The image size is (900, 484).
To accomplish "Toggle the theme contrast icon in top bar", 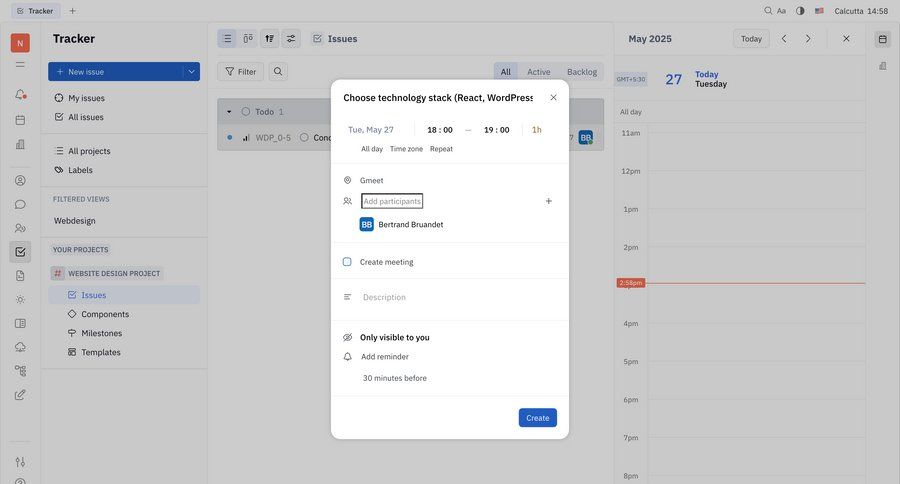I will coord(800,11).
